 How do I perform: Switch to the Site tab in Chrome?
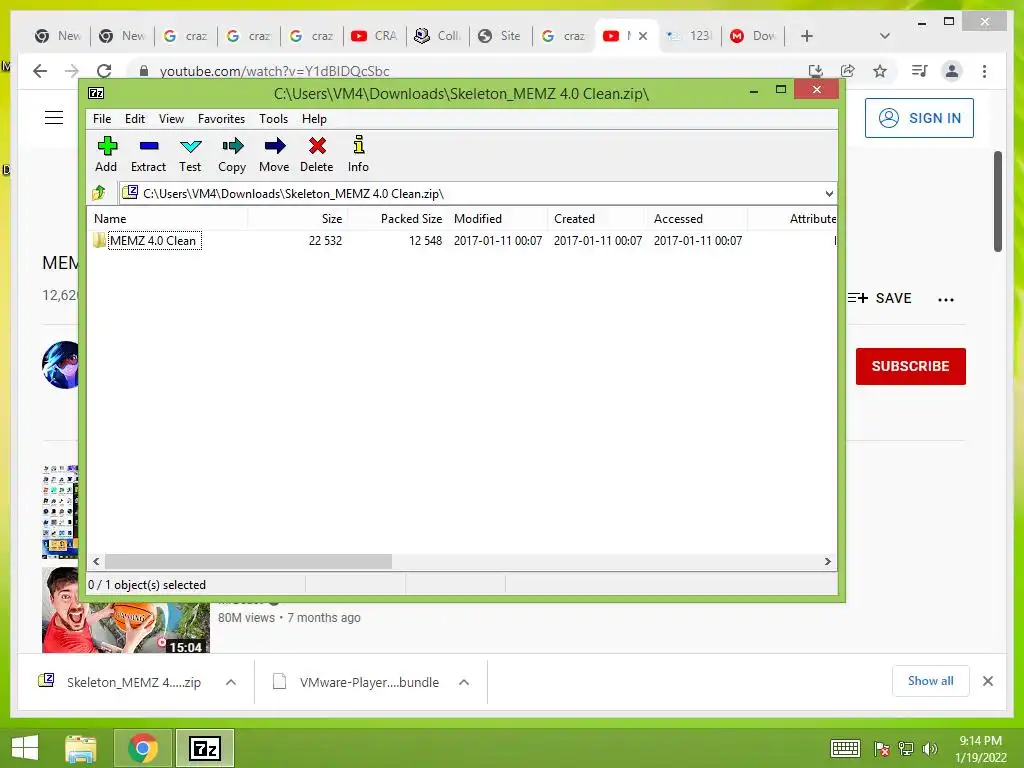(500, 36)
